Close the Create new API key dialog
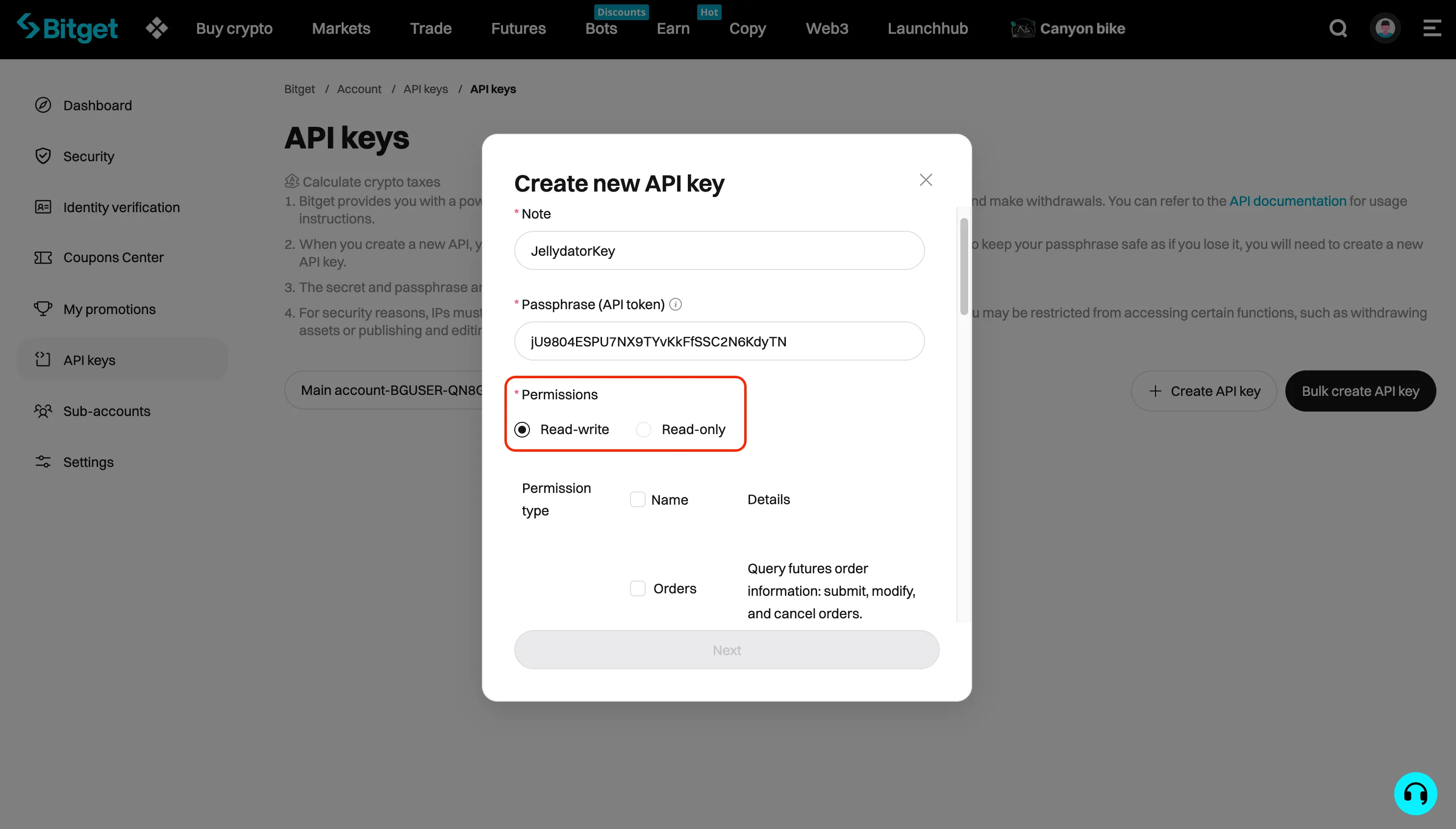This screenshot has height=829, width=1456. pos(926,180)
